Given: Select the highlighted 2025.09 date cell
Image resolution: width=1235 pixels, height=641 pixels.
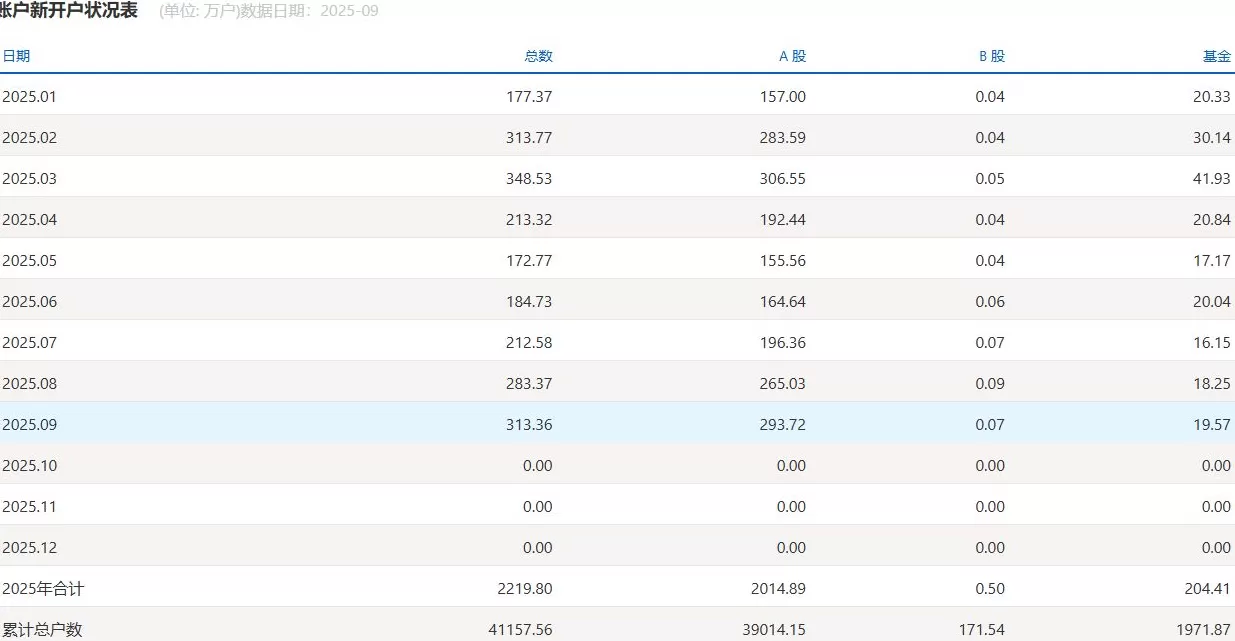Looking at the screenshot, I should 30,425.
